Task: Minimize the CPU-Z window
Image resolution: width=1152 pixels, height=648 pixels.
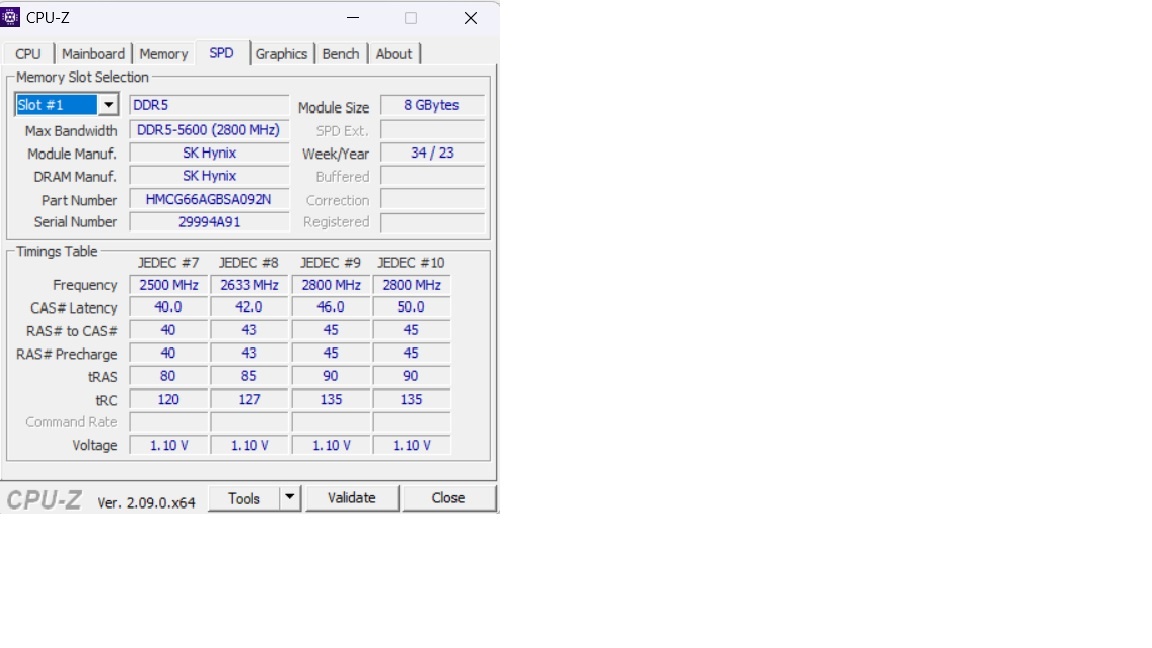Action: [x=352, y=18]
